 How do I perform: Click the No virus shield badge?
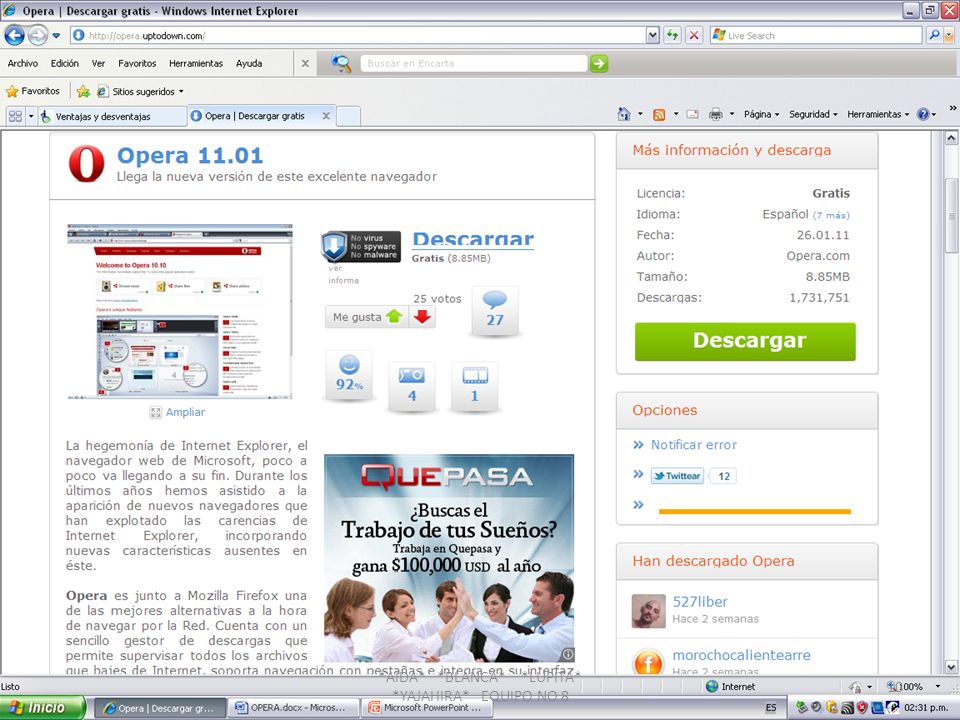pos(361,247)
